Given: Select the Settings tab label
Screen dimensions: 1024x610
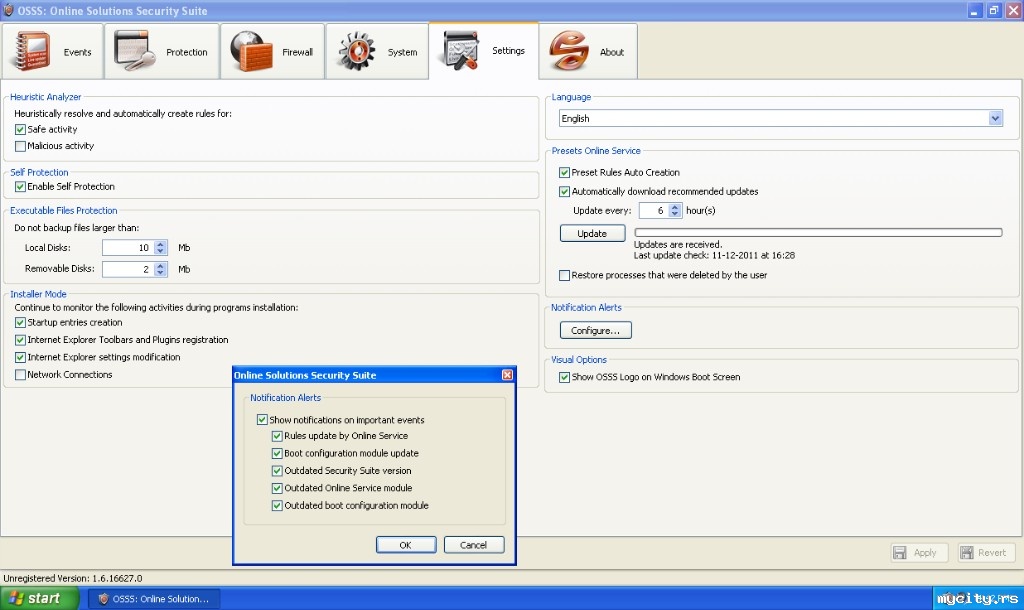Looking at the screenshot, I should (x=508, y=50).
